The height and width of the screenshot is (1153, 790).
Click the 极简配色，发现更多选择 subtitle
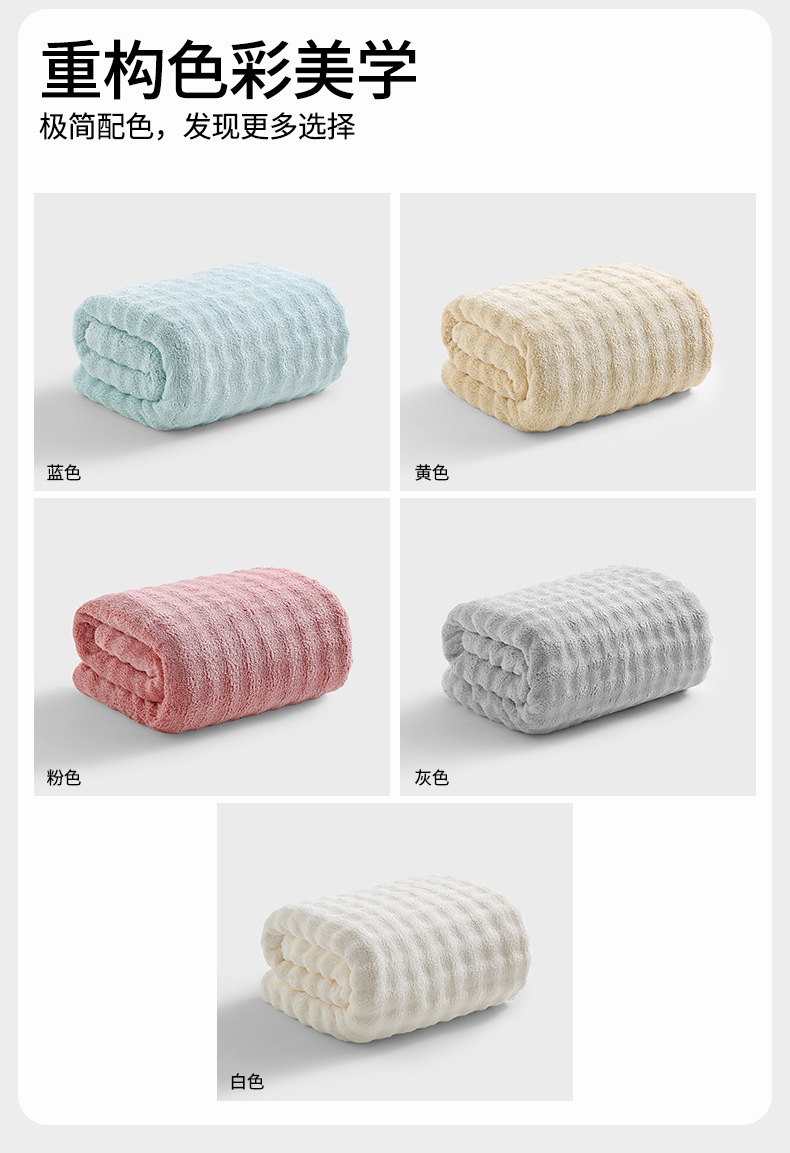(197, 126)
